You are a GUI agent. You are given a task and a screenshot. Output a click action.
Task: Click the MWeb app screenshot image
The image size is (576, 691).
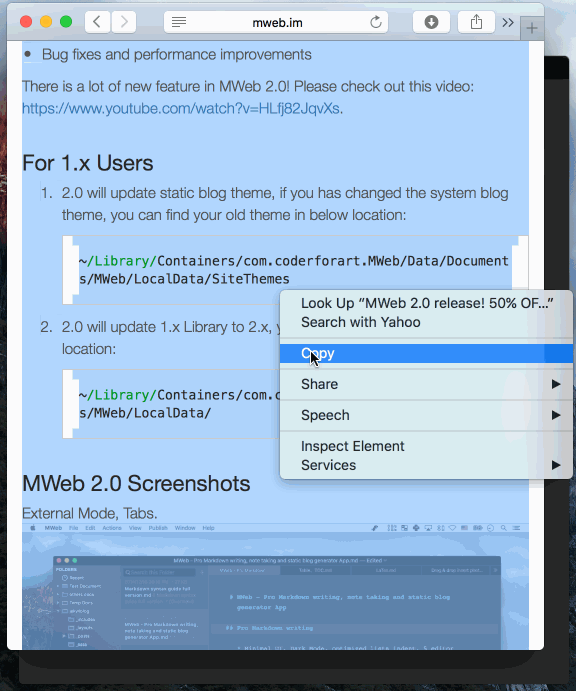275,587
